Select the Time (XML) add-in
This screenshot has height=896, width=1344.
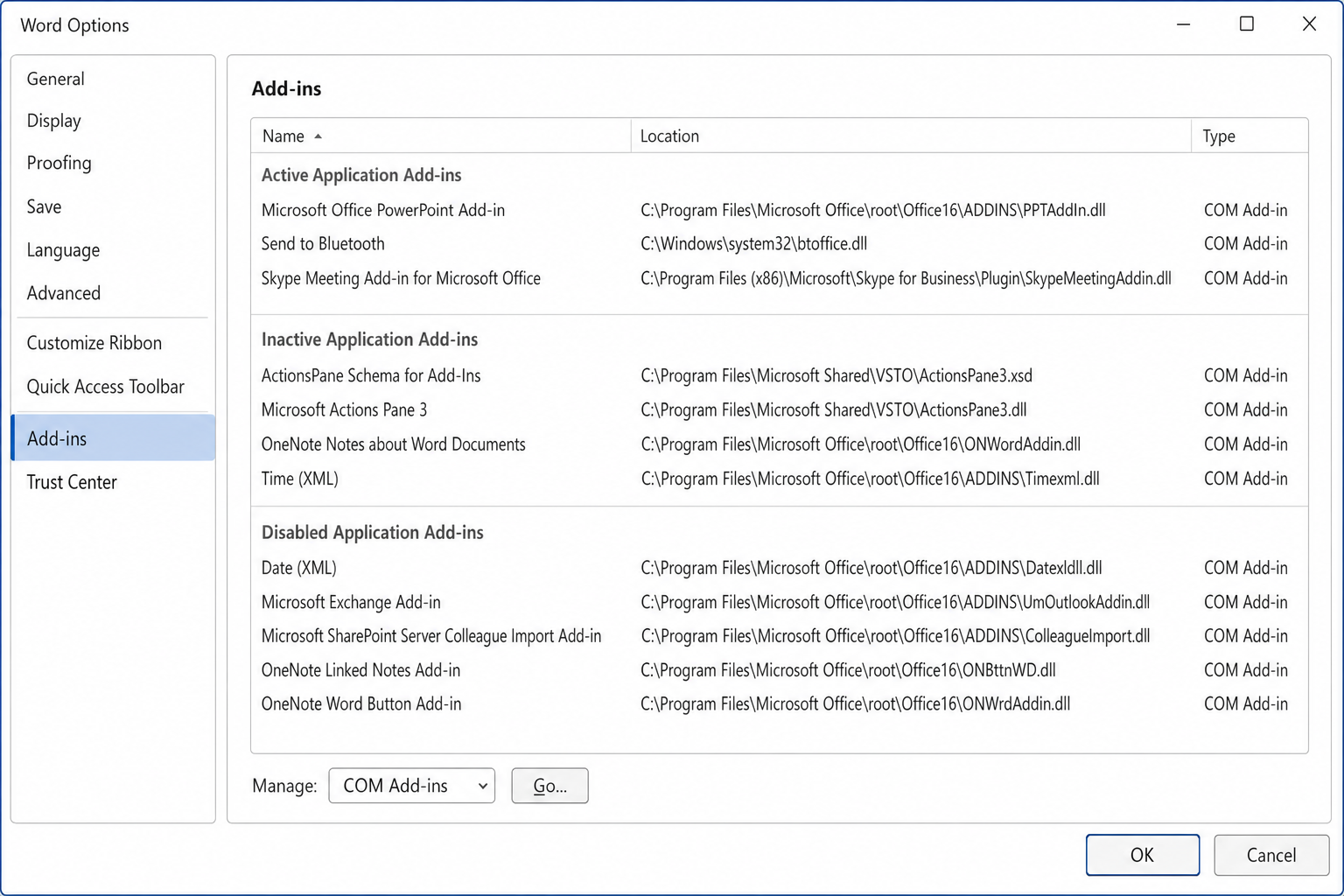point(779,479)
